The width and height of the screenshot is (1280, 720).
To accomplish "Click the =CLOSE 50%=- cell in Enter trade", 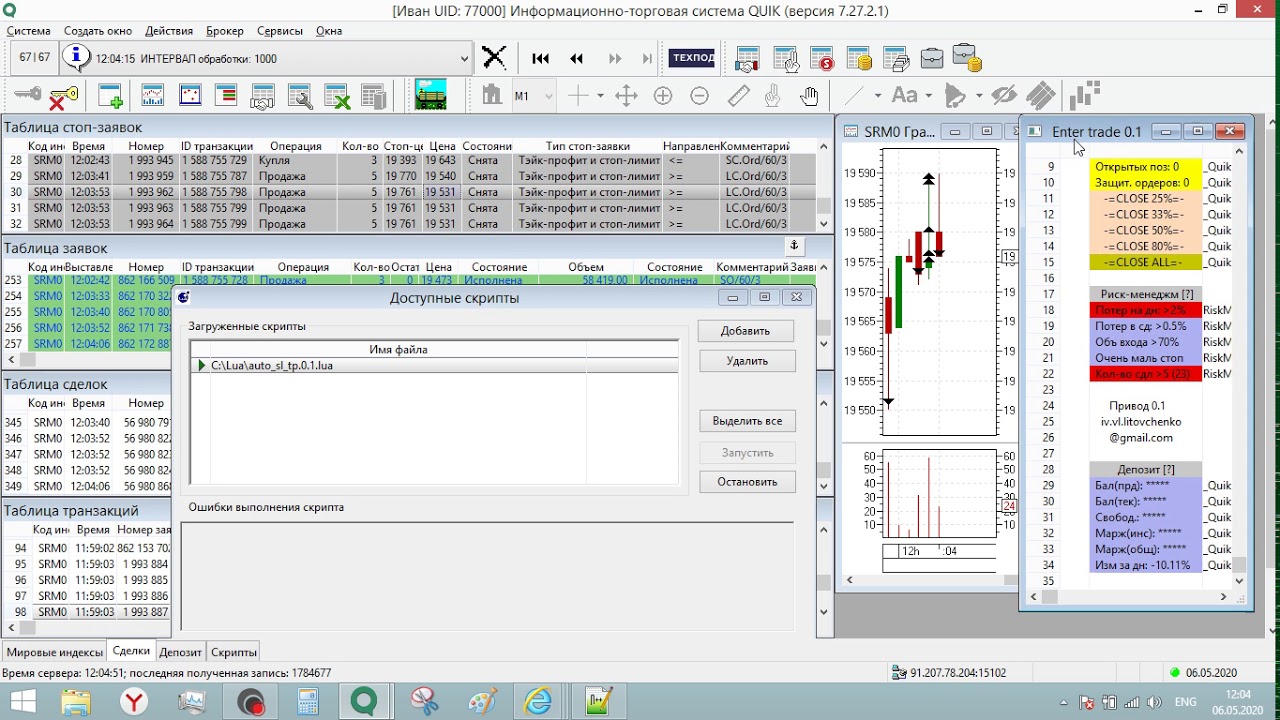I will tap(1145, 231).
